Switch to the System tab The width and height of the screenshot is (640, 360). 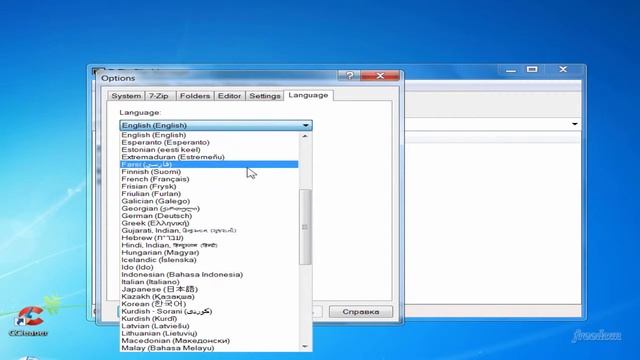pyautogui.click(x=126, y=96)
